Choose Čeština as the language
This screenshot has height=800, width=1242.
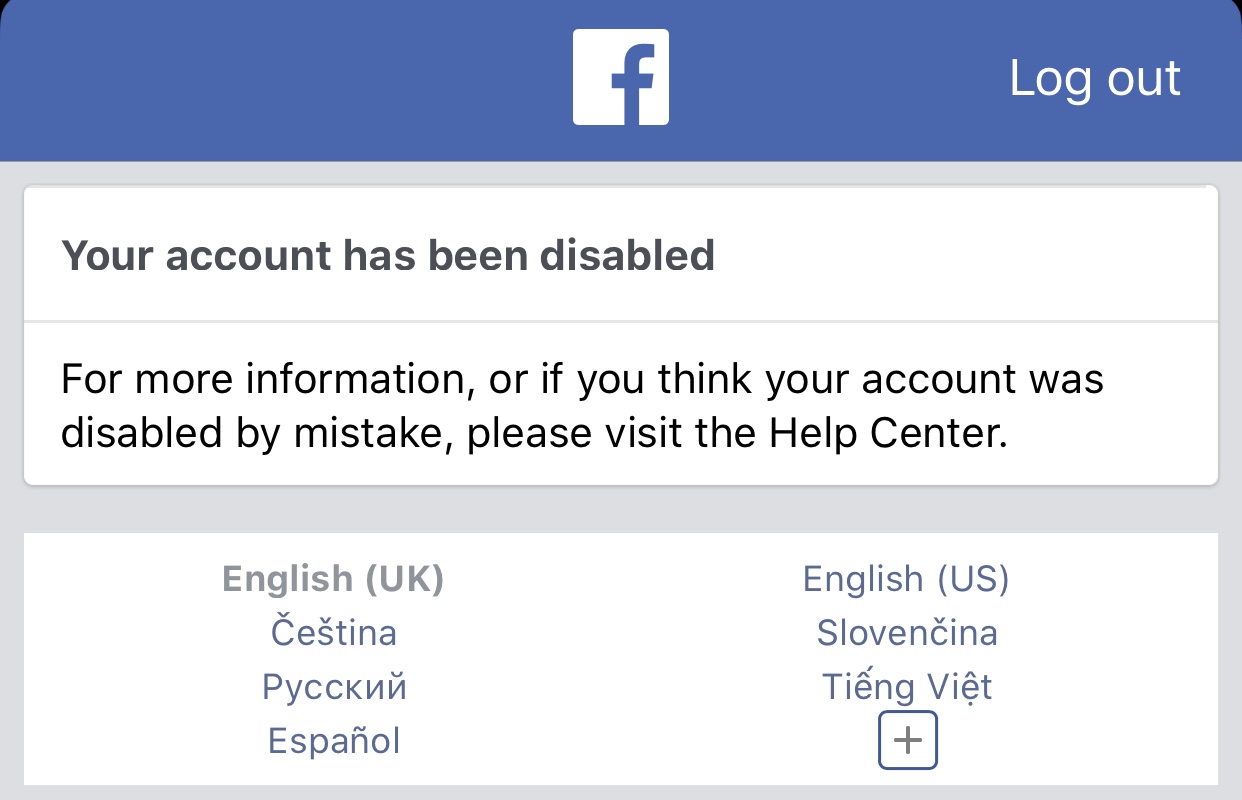tap(333, 633)
